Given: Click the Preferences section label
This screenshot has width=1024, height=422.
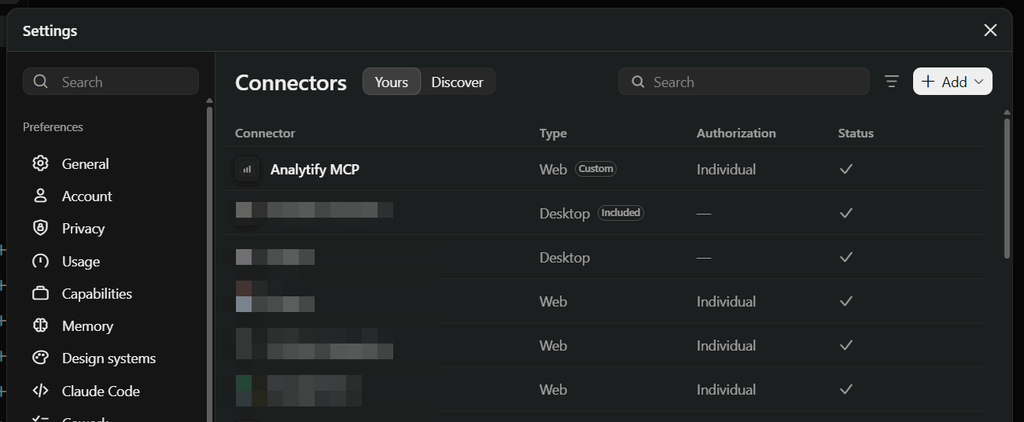Looking at the screenshot, I should point(53,127).
